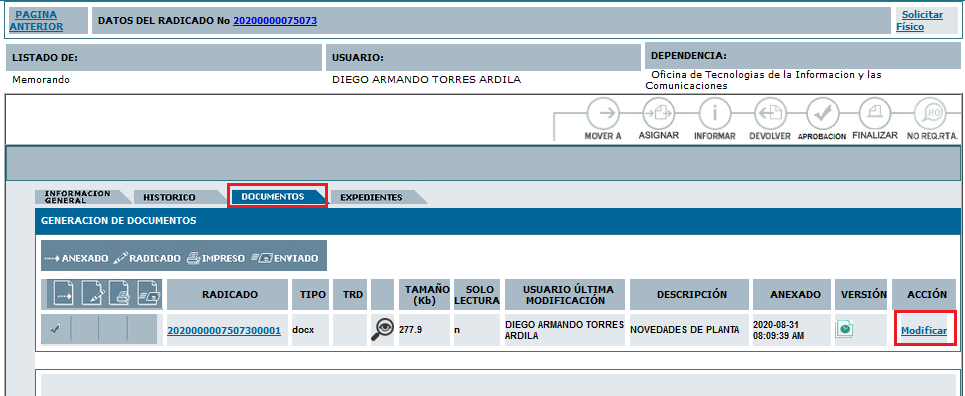This screenshot has width=965, height=396.
Task: Click the Modificar action link
Action: [x=924, y=331]
